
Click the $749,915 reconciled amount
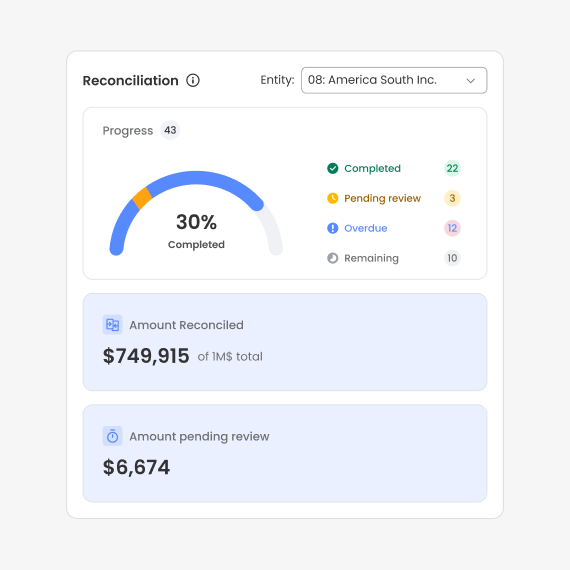[x=146, y=356]
